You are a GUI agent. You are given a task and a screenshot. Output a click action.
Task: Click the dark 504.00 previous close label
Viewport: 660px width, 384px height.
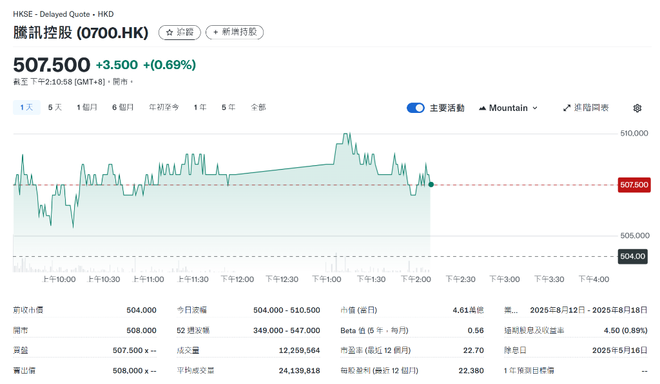632,256
